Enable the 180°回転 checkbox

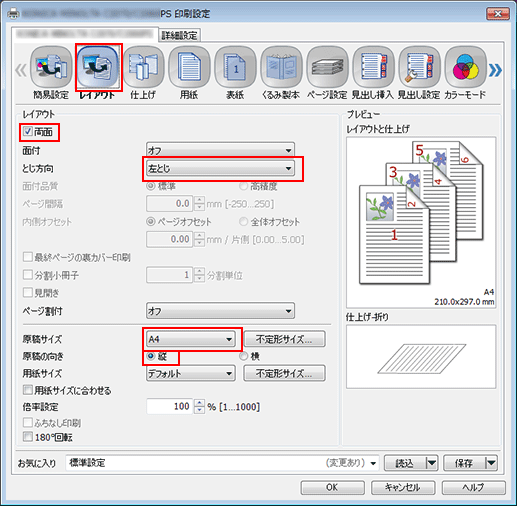(28, 436)
